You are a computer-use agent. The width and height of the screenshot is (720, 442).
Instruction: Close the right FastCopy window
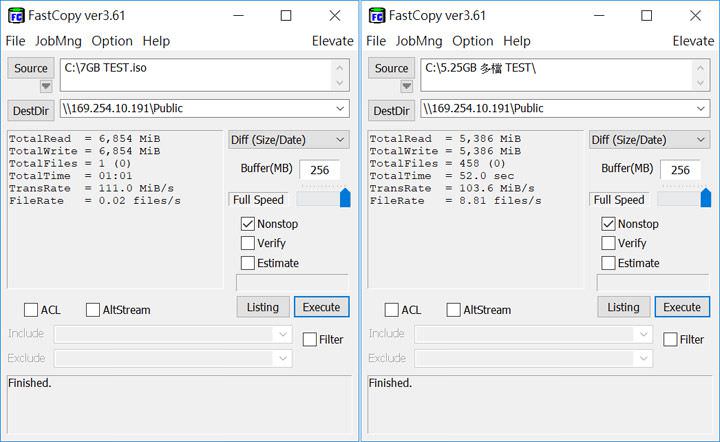pyautogui.click(x=695, y=16)
